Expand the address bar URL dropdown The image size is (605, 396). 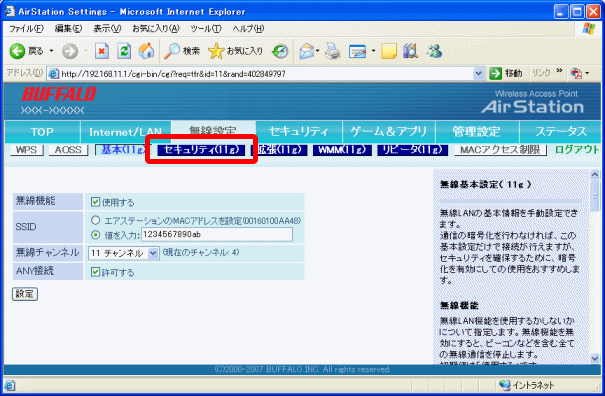478,73
